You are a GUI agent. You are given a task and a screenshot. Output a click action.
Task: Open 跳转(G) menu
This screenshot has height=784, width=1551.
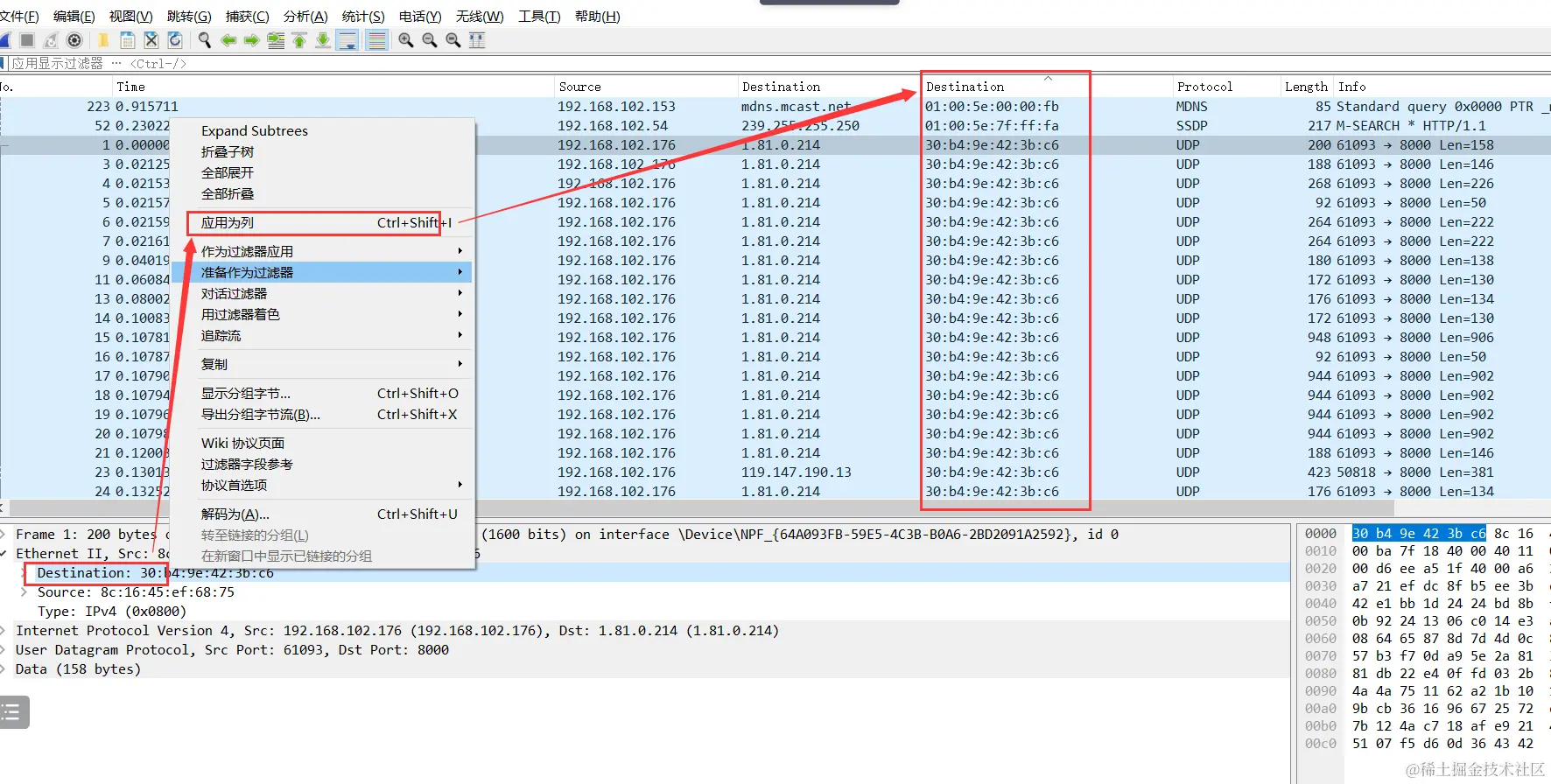click(x=189, y=17)
